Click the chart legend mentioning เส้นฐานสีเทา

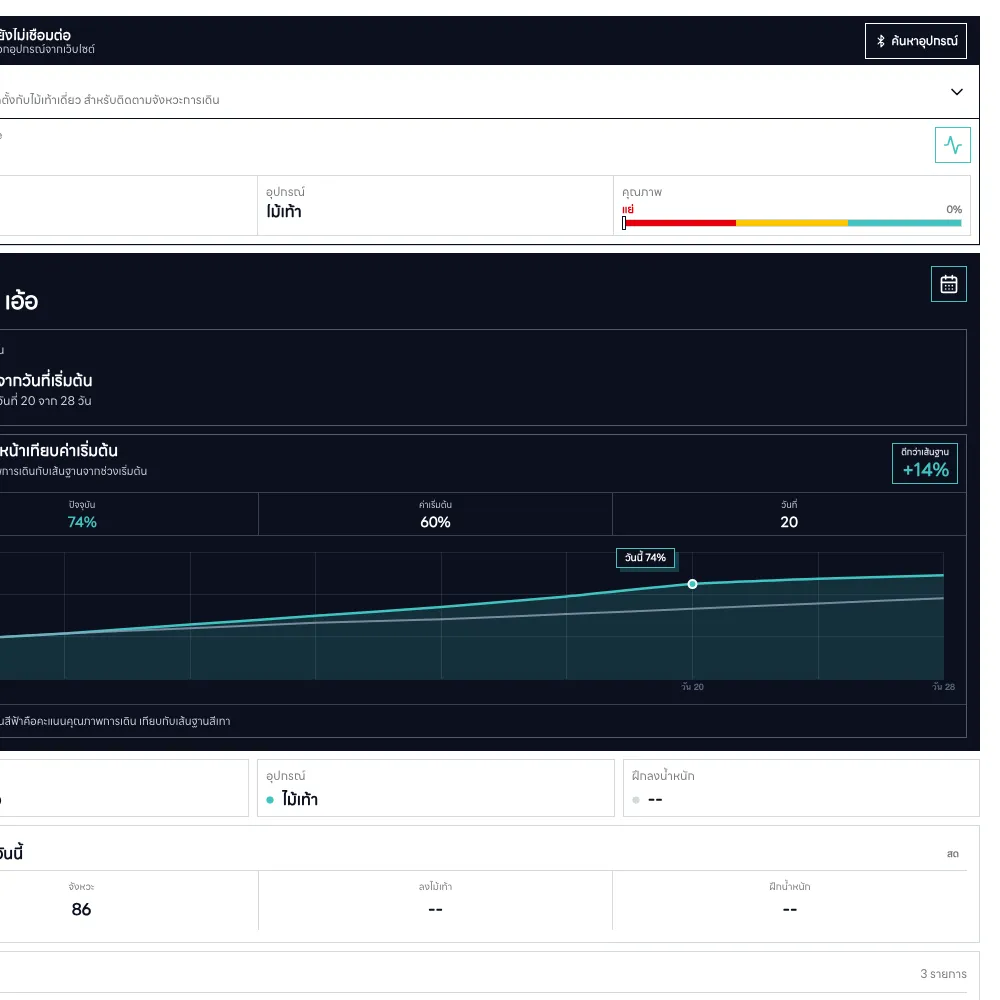click(x=115, y=721)
